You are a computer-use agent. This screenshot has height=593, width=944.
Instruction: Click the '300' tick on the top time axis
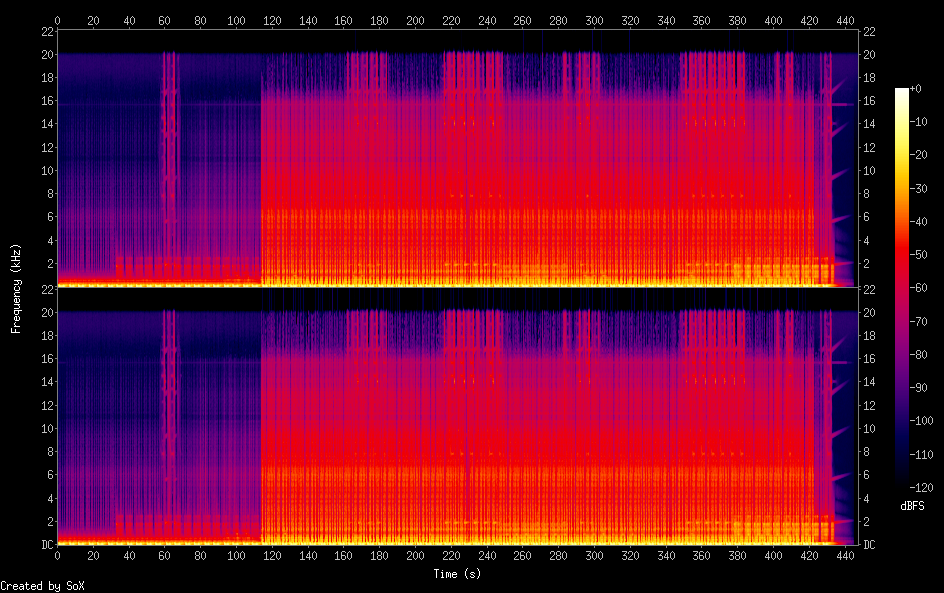[x=595, y=19]
